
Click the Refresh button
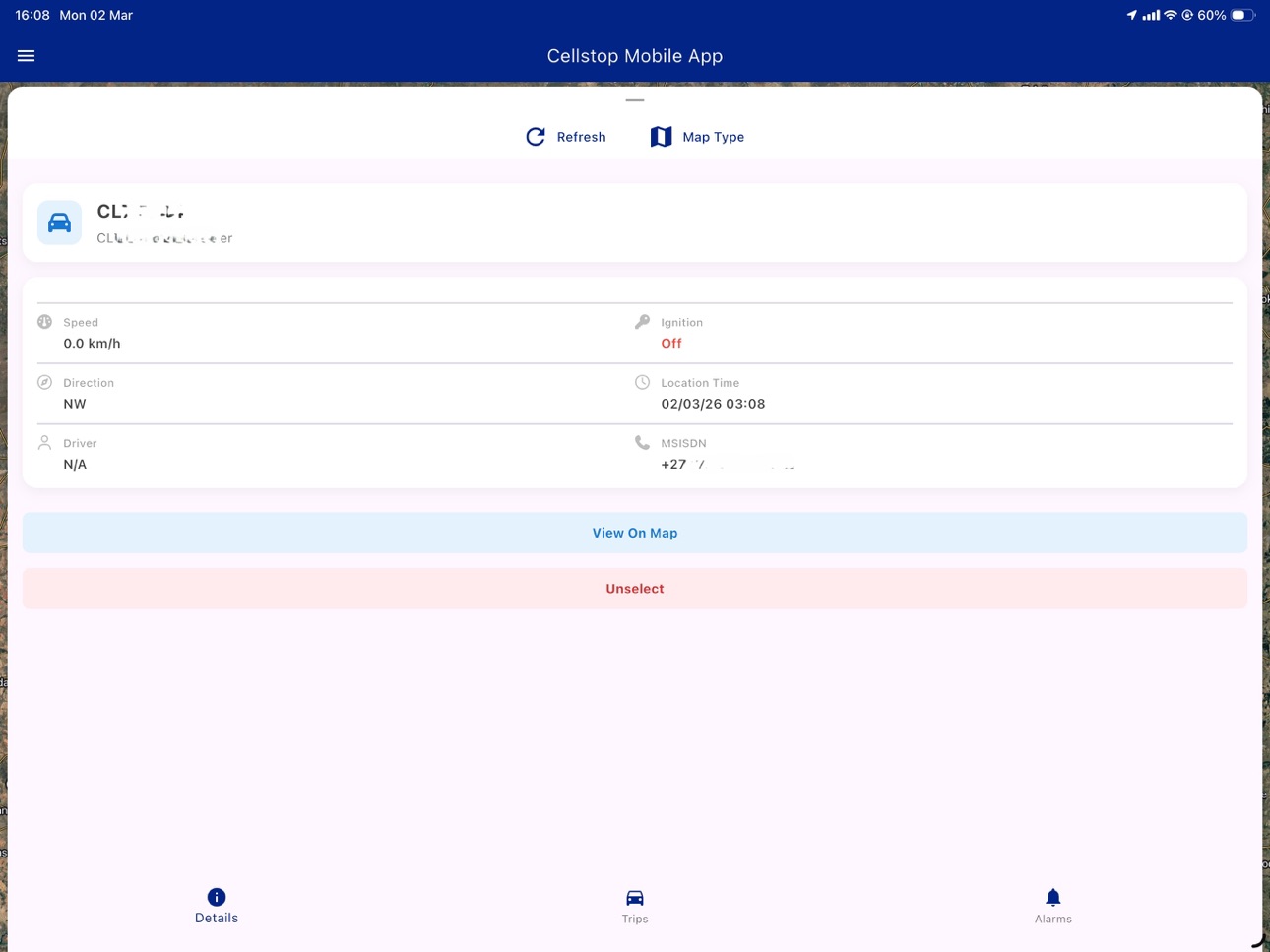pyautogui.click(x=566, y=137)
